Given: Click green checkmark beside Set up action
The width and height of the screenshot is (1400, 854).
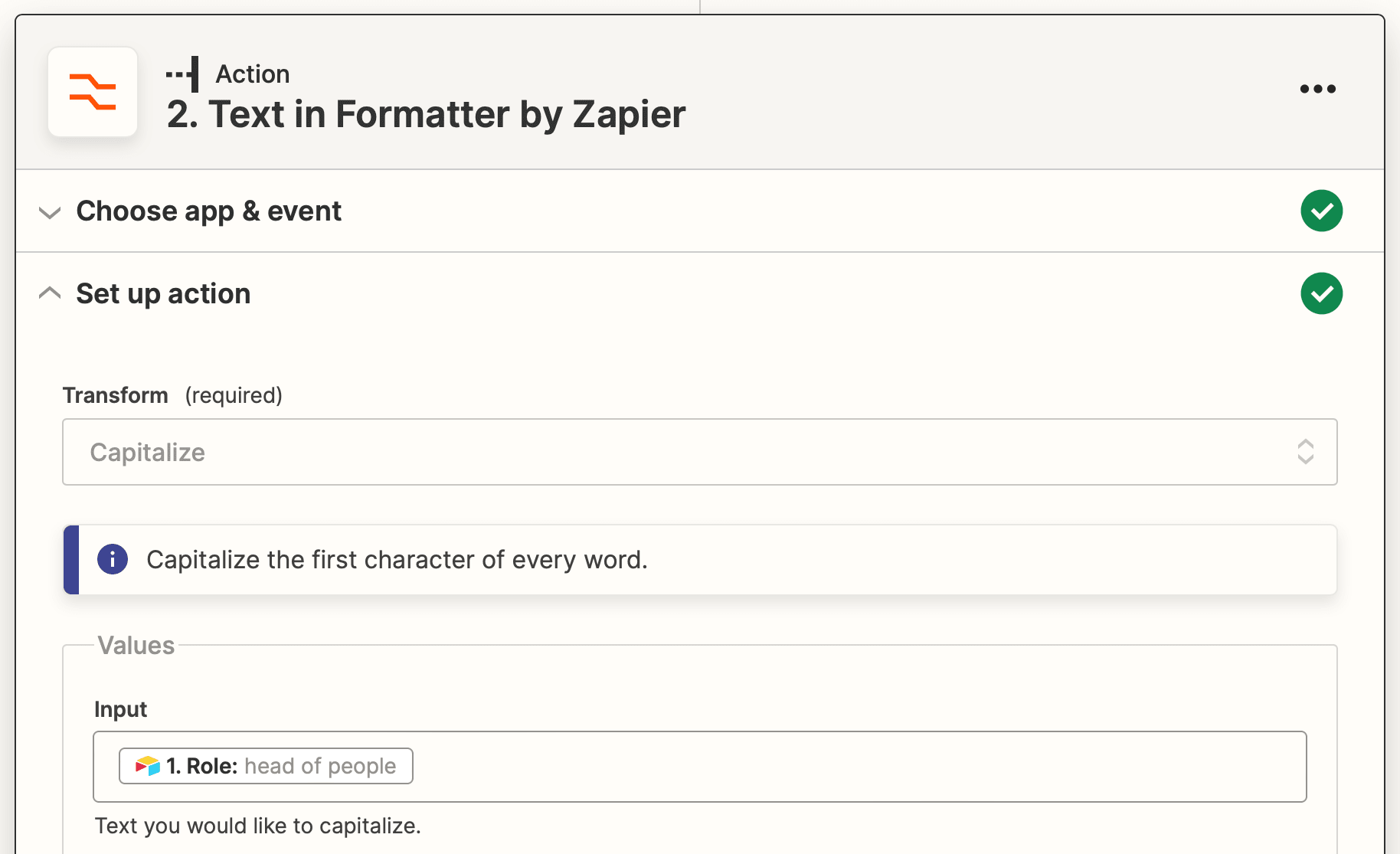Looking at the screenshot, I should [x=1321, y=293].
